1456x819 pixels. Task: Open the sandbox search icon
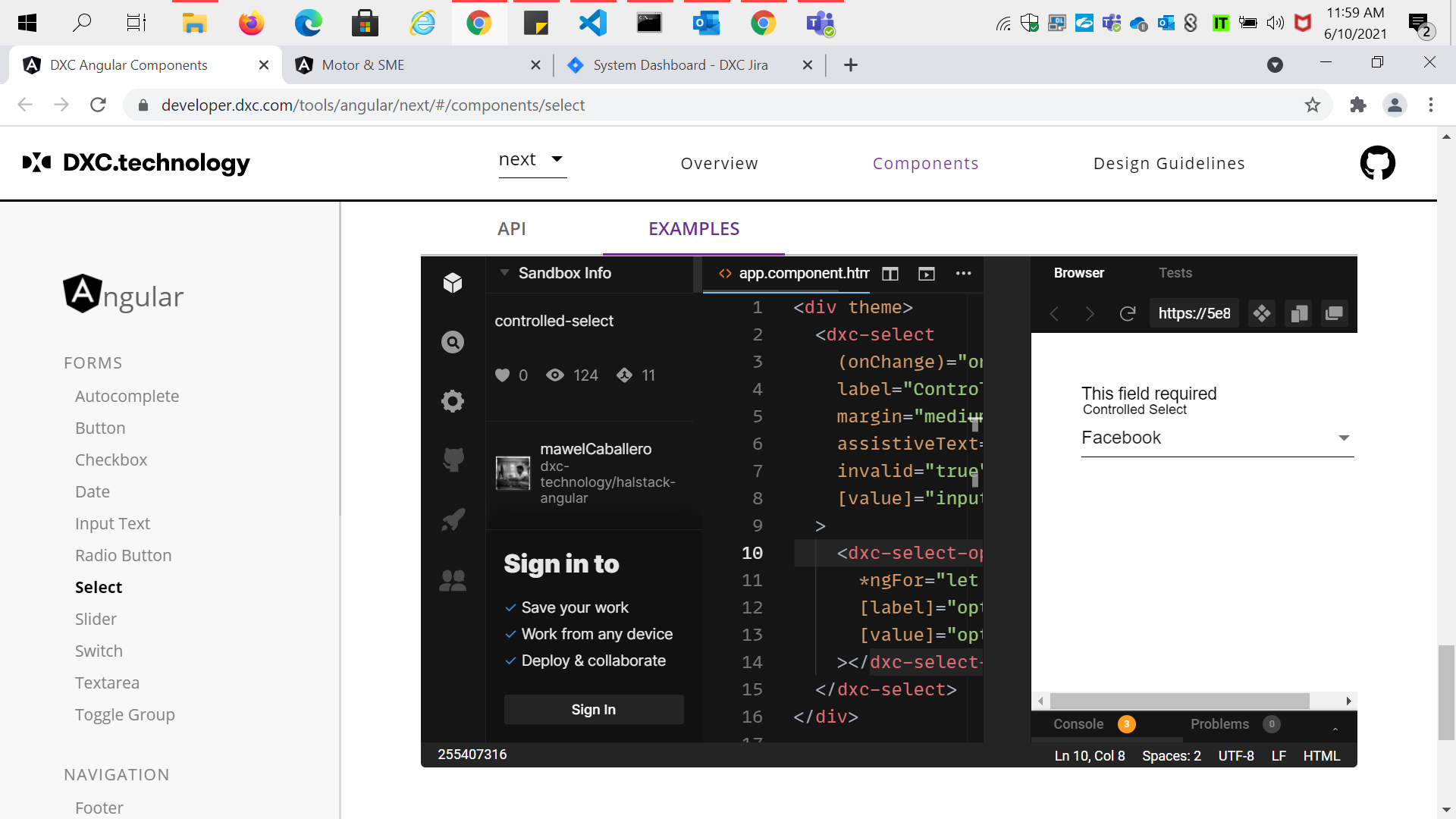point(453,342)
